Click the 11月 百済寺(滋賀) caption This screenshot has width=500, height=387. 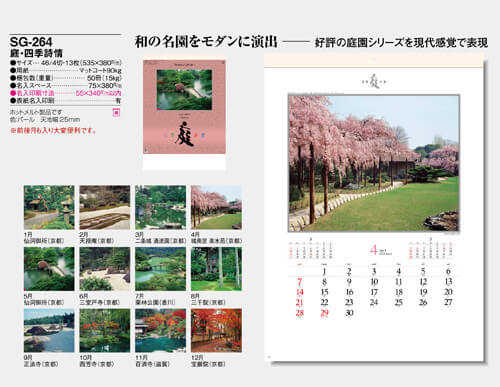point(153,361)
